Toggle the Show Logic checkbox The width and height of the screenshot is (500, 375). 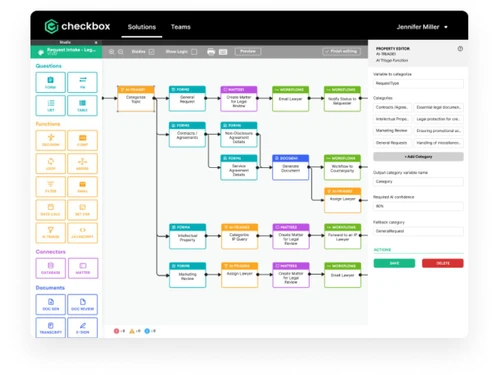pos(194,52)
